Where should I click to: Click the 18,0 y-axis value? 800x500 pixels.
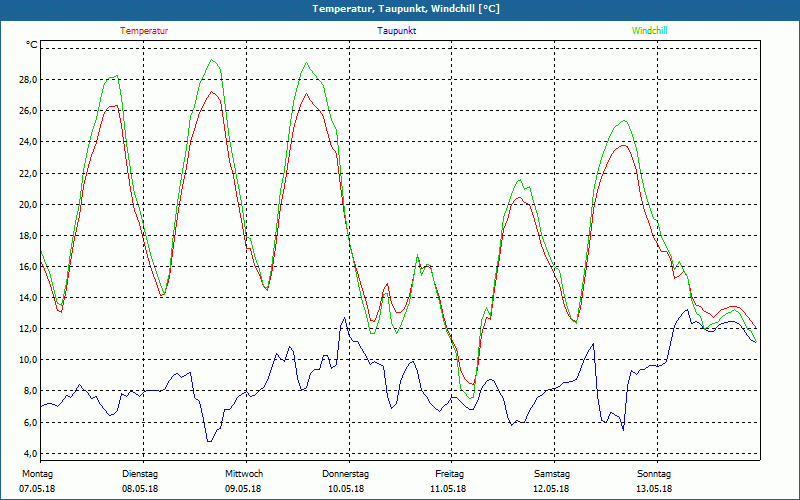tap(28, 236)
